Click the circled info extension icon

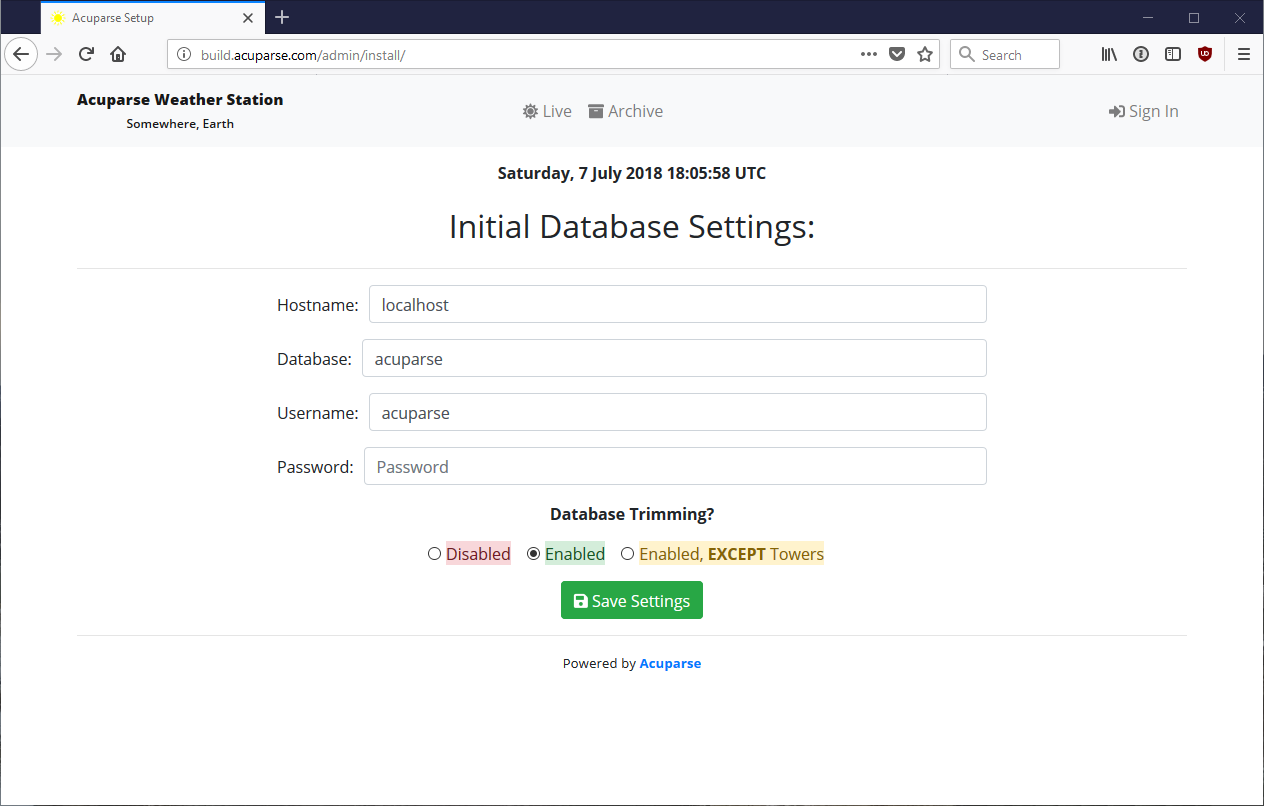click(1141, 54)
